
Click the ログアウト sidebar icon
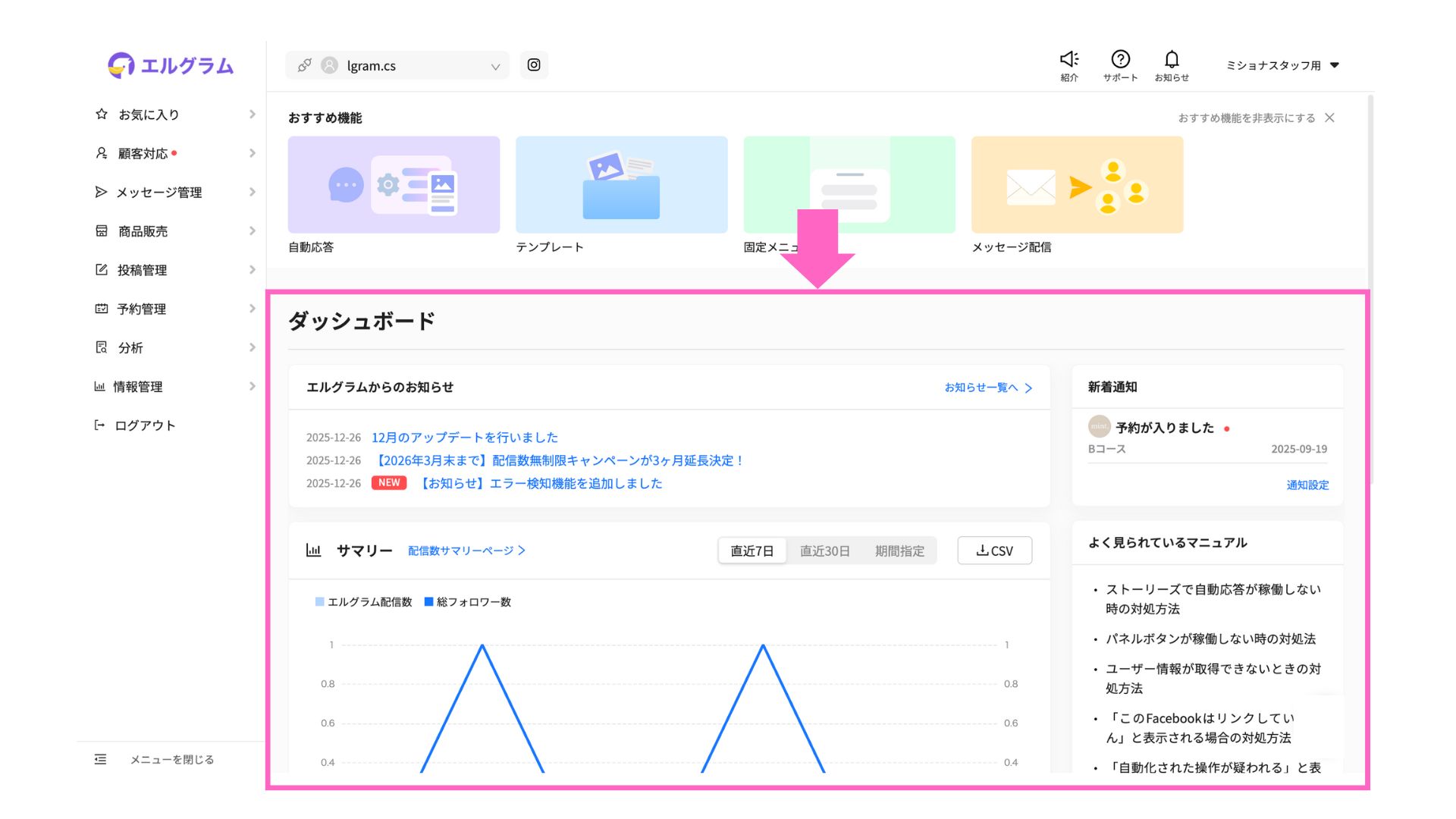[99, 425]
